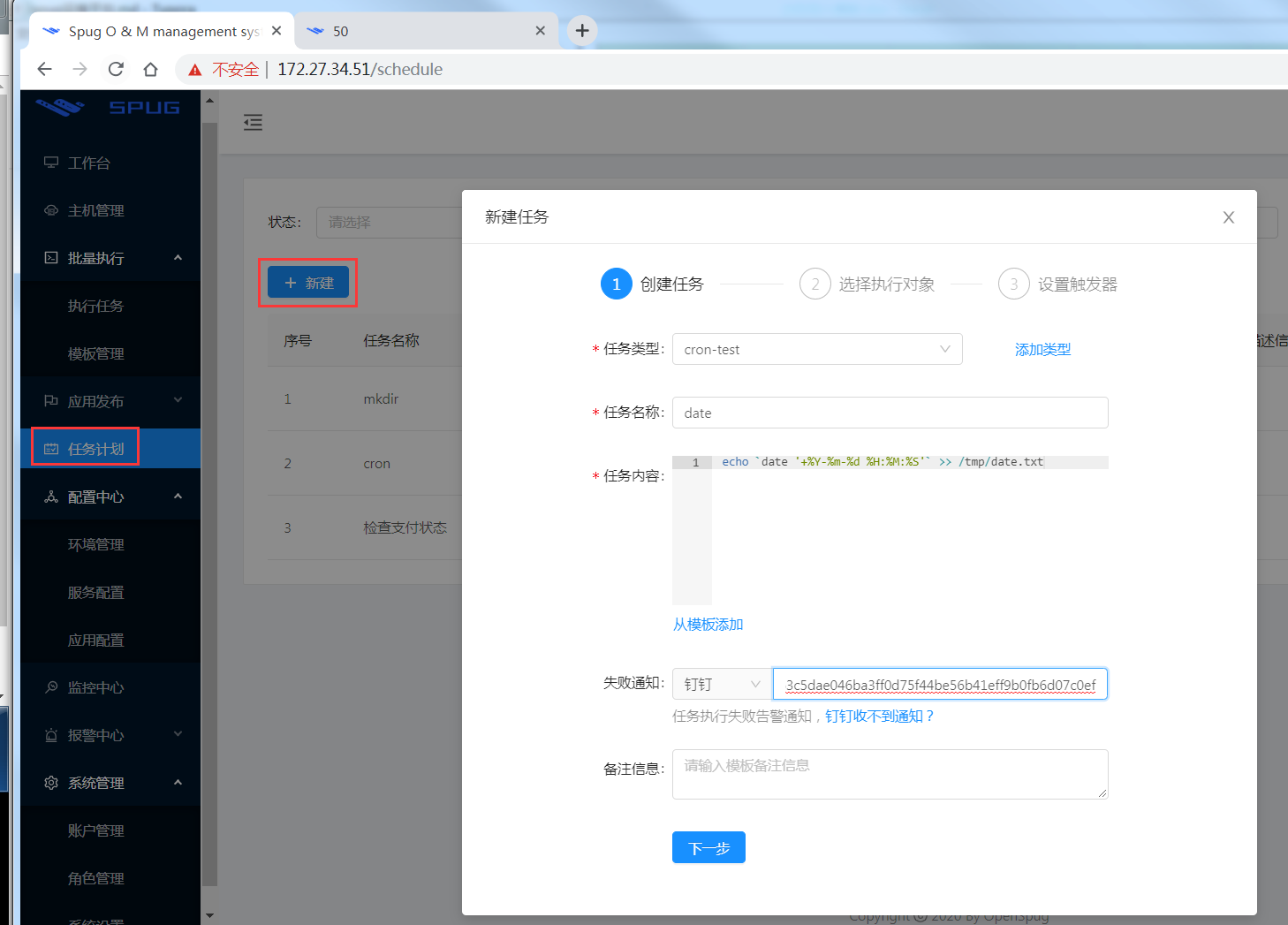Viewport: 1288px width, 925px height.
Task: Click the mkdir task row name
Action: click(381, 398)
